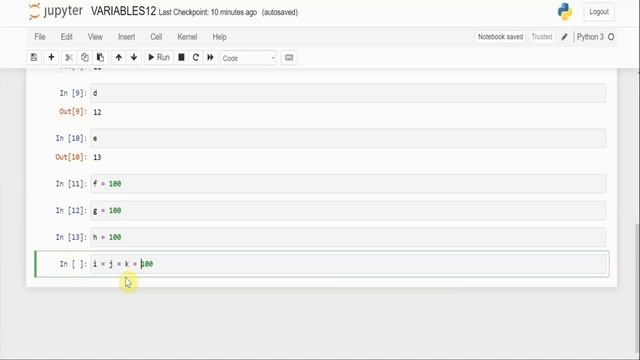640x360 pixels.
Task: Open the Kernel menu
Action: tap(187, 37)
